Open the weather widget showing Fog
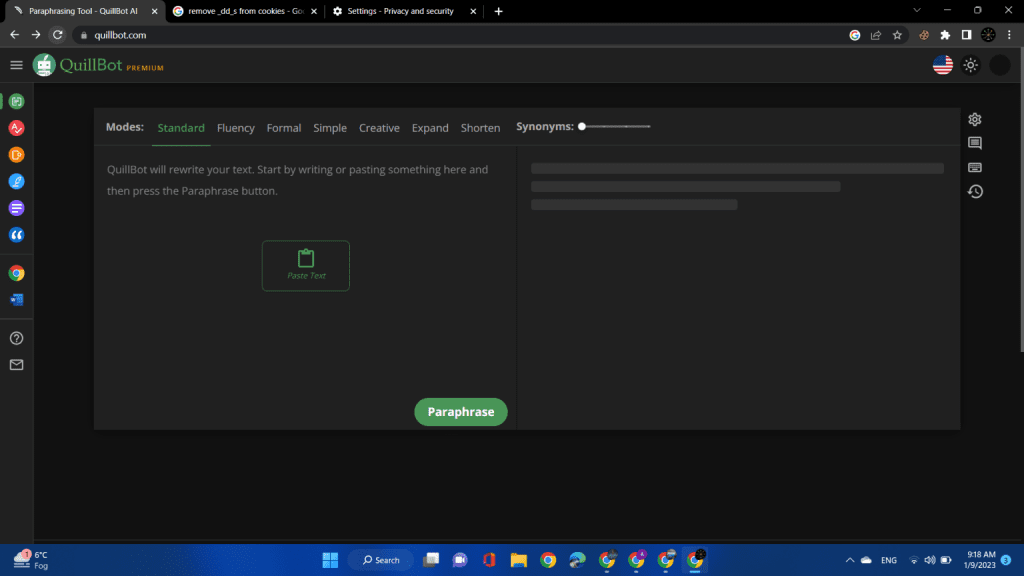The image size is (1024, 576). click(31, 560)
